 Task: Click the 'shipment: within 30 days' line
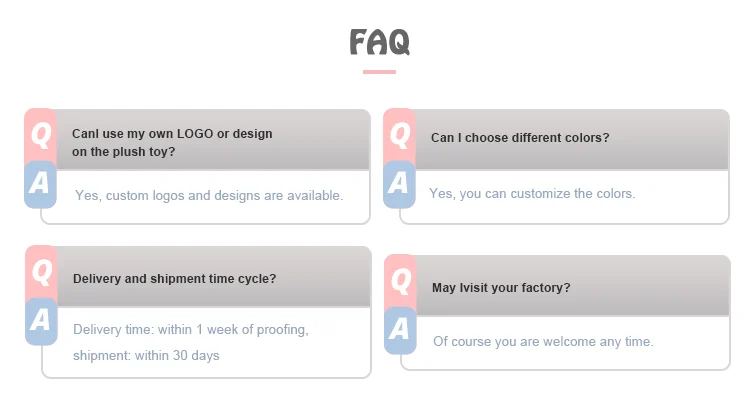pyautogui.click(x=146, y=355)
